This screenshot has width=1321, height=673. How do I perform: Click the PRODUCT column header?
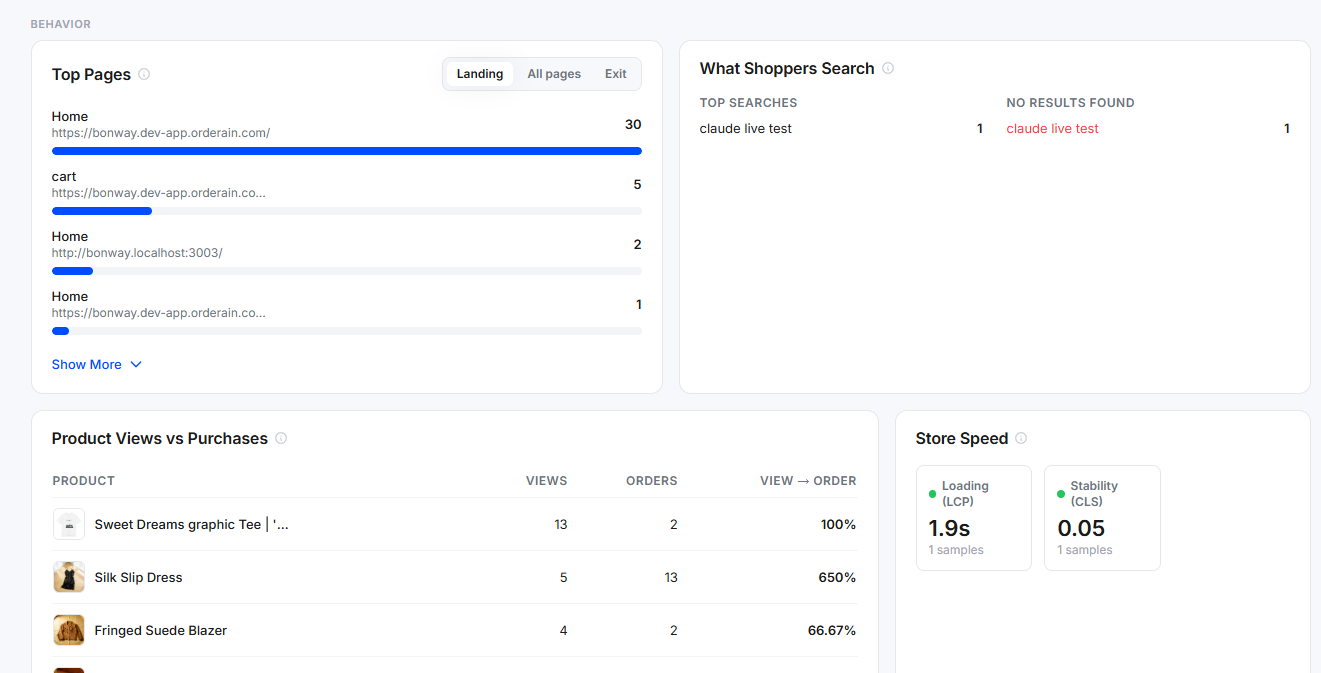click(84, 481)
